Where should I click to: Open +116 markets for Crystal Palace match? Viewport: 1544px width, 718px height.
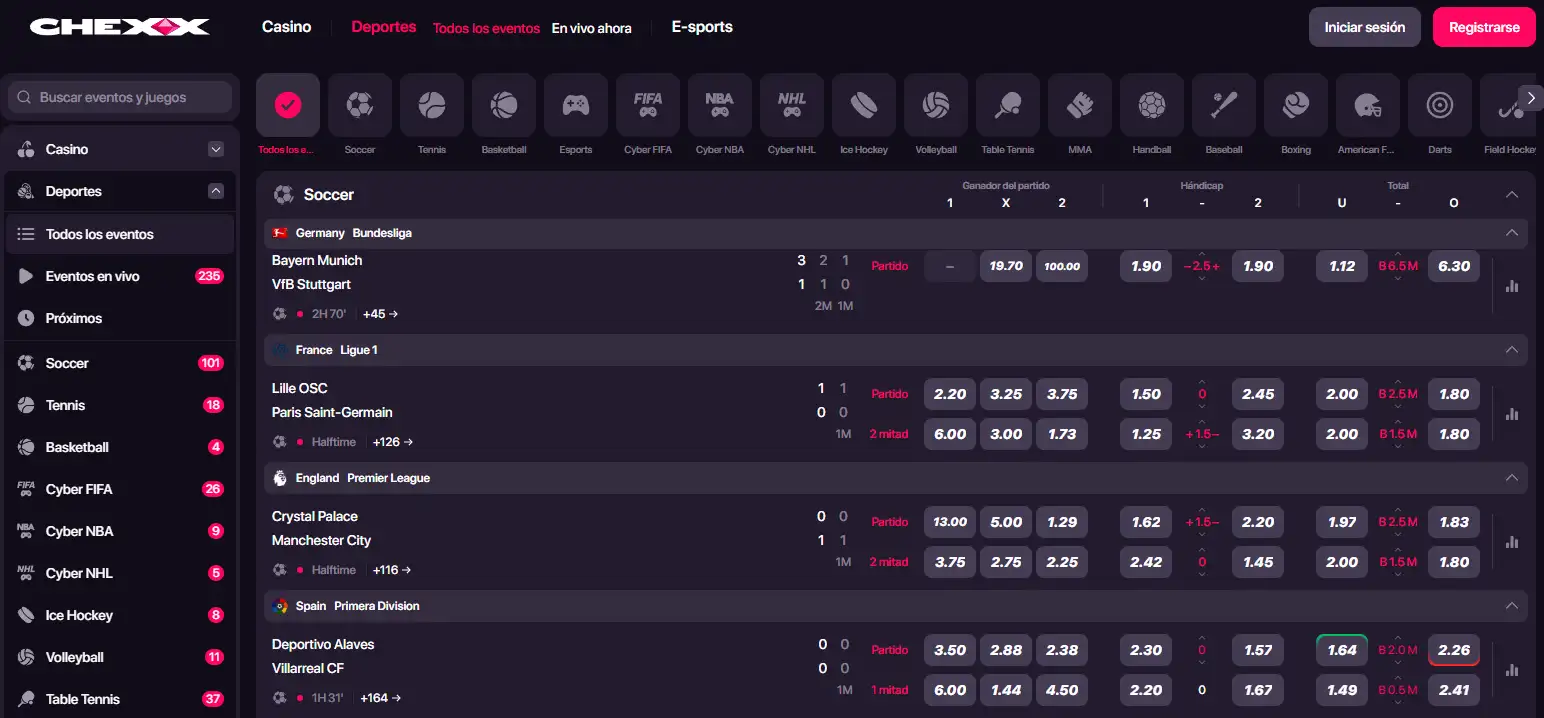[x=392, y=570]
